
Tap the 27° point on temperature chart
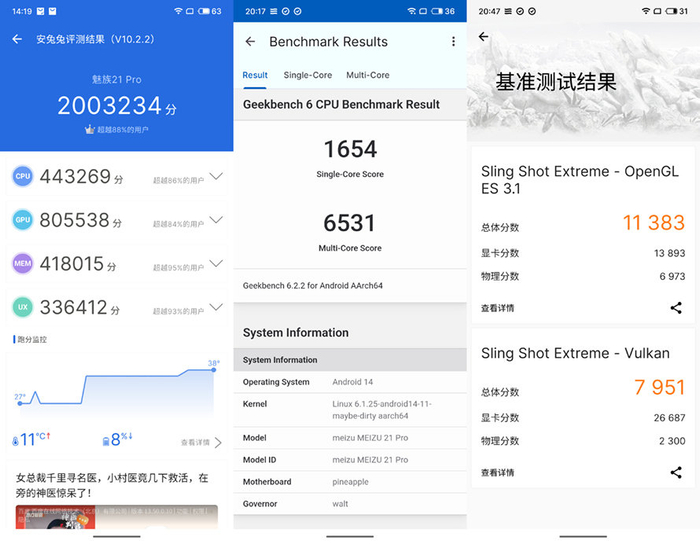[x=20, y=403]
